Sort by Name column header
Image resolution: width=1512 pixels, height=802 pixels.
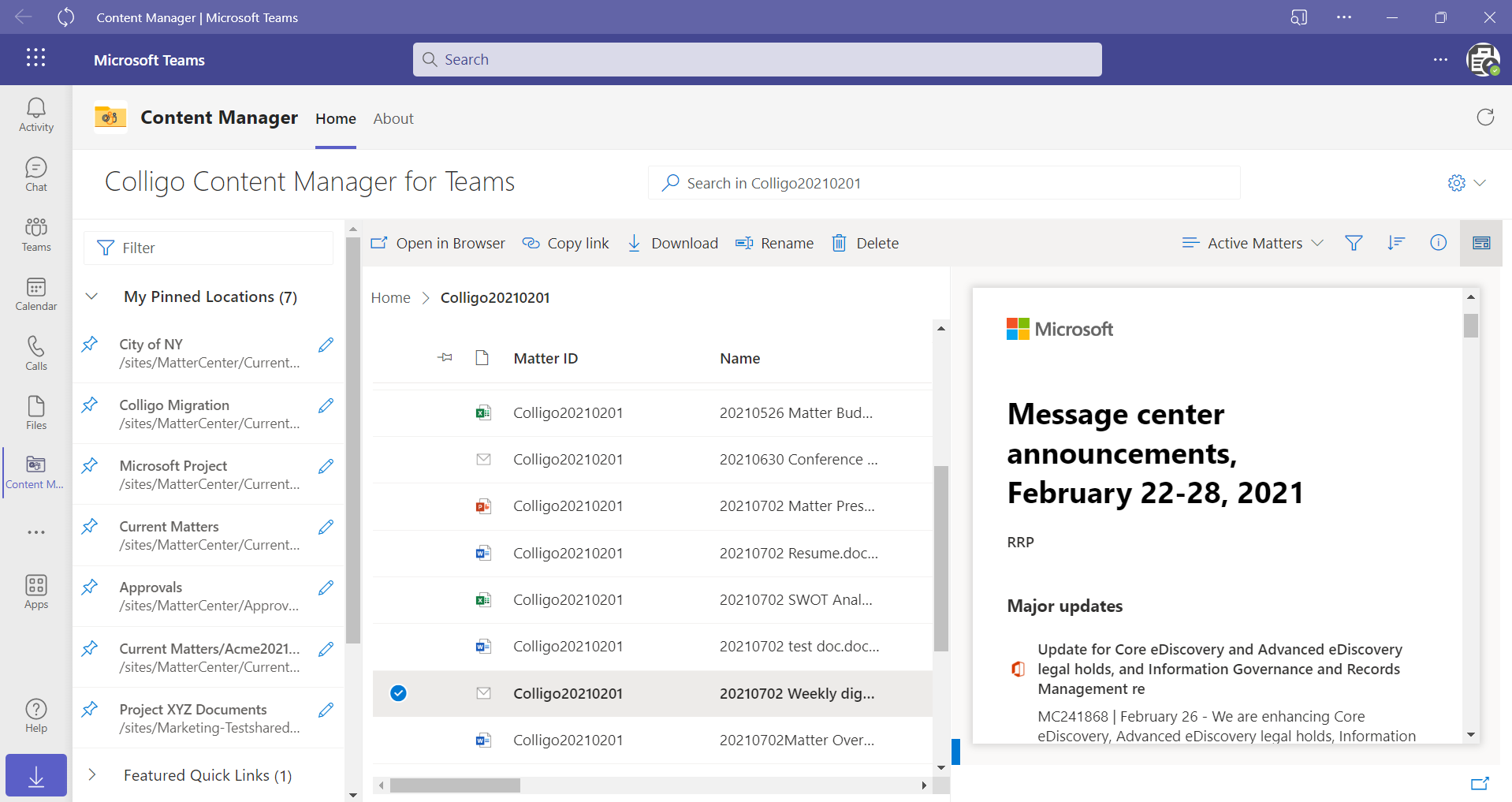[x=740, y=358]
